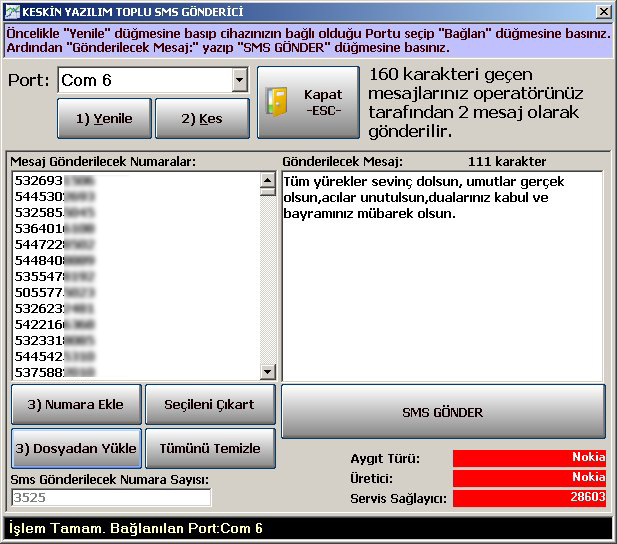This screenshot has height=544, width=617.
Task: Click the red Servis Sağlayıcı value 28603
Action: pyautogui.click(x=529, y=498)
